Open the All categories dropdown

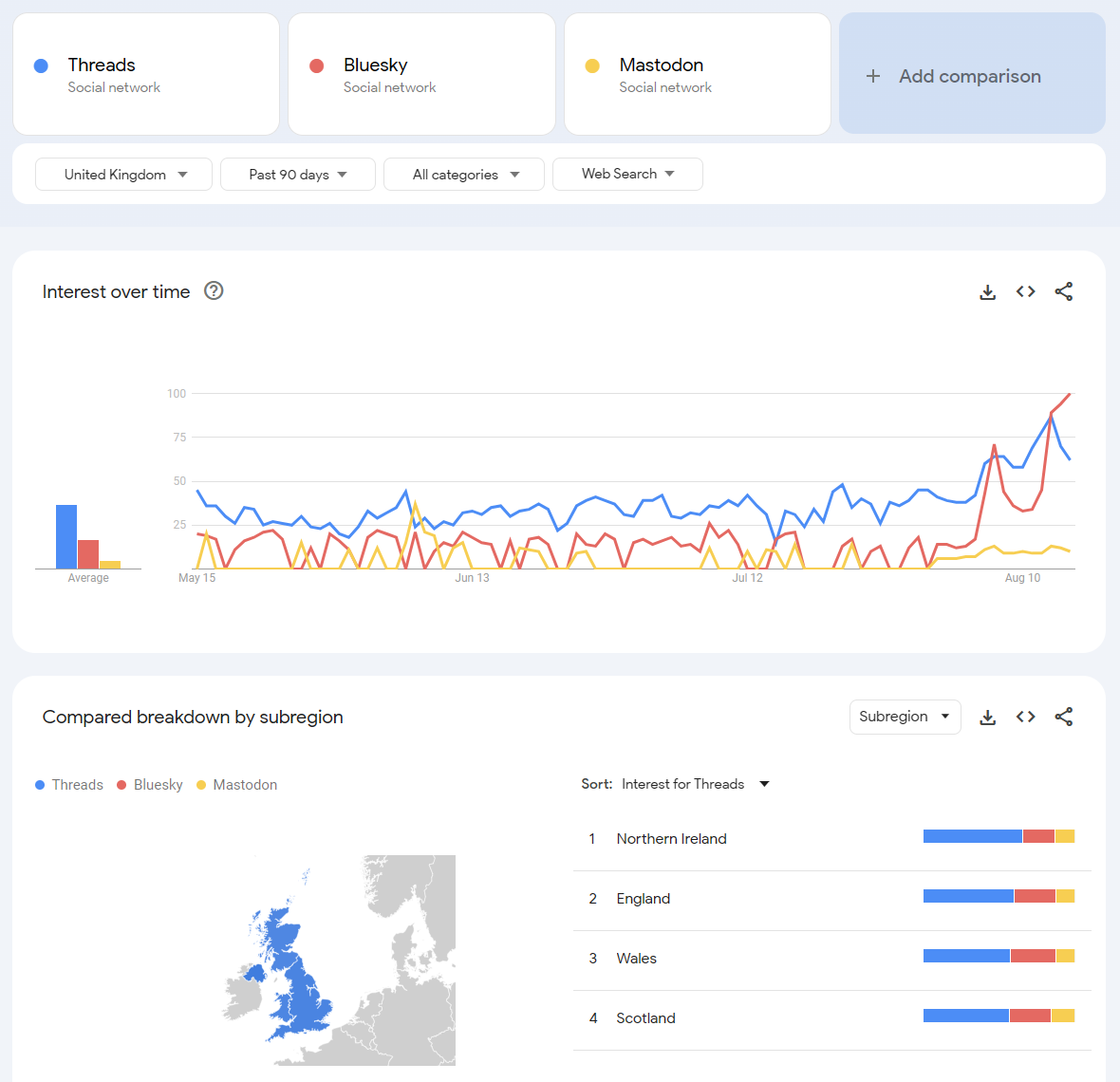tap(464, 175)
